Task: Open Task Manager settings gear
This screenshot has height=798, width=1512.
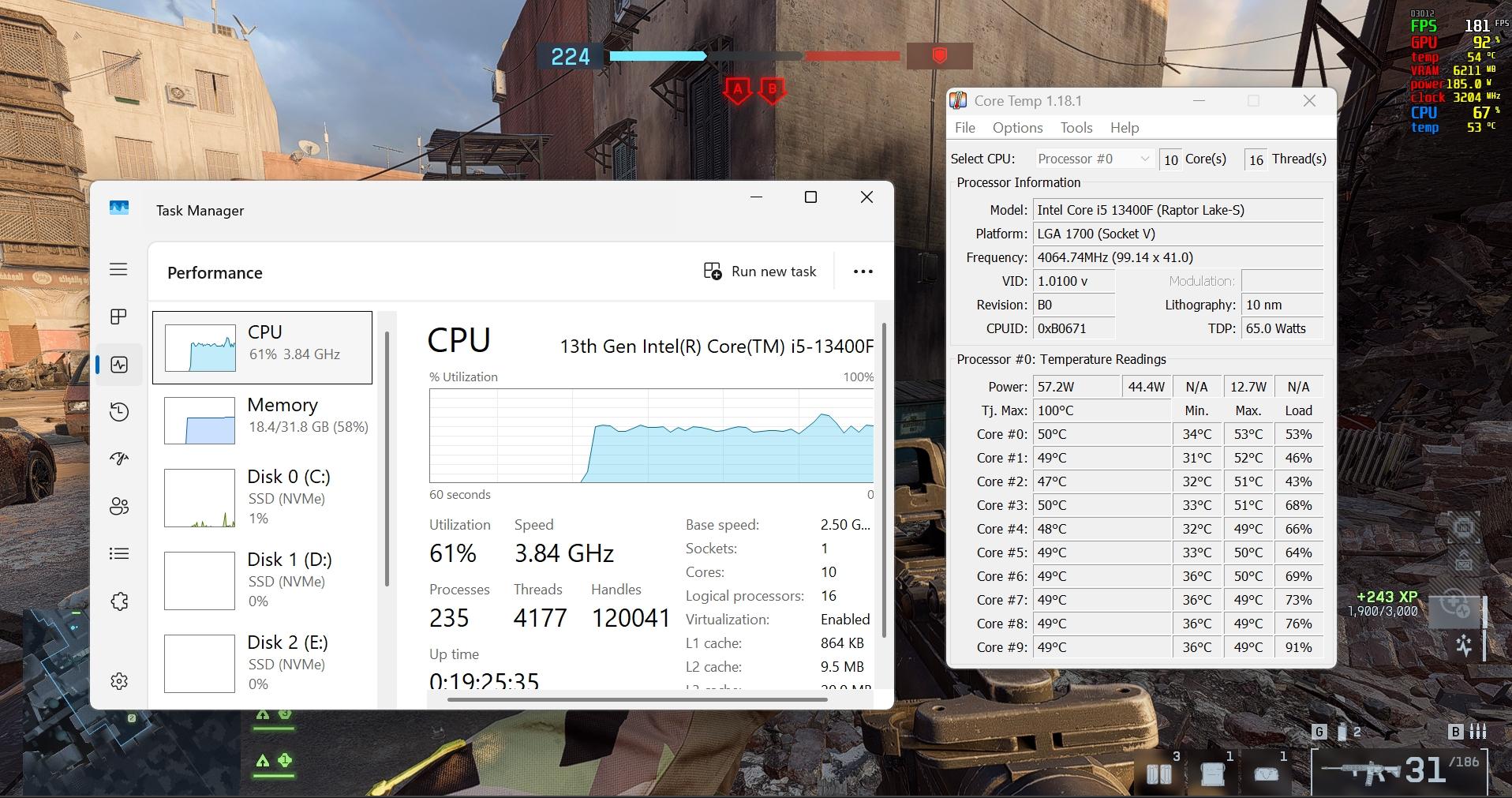Action: 119,681
